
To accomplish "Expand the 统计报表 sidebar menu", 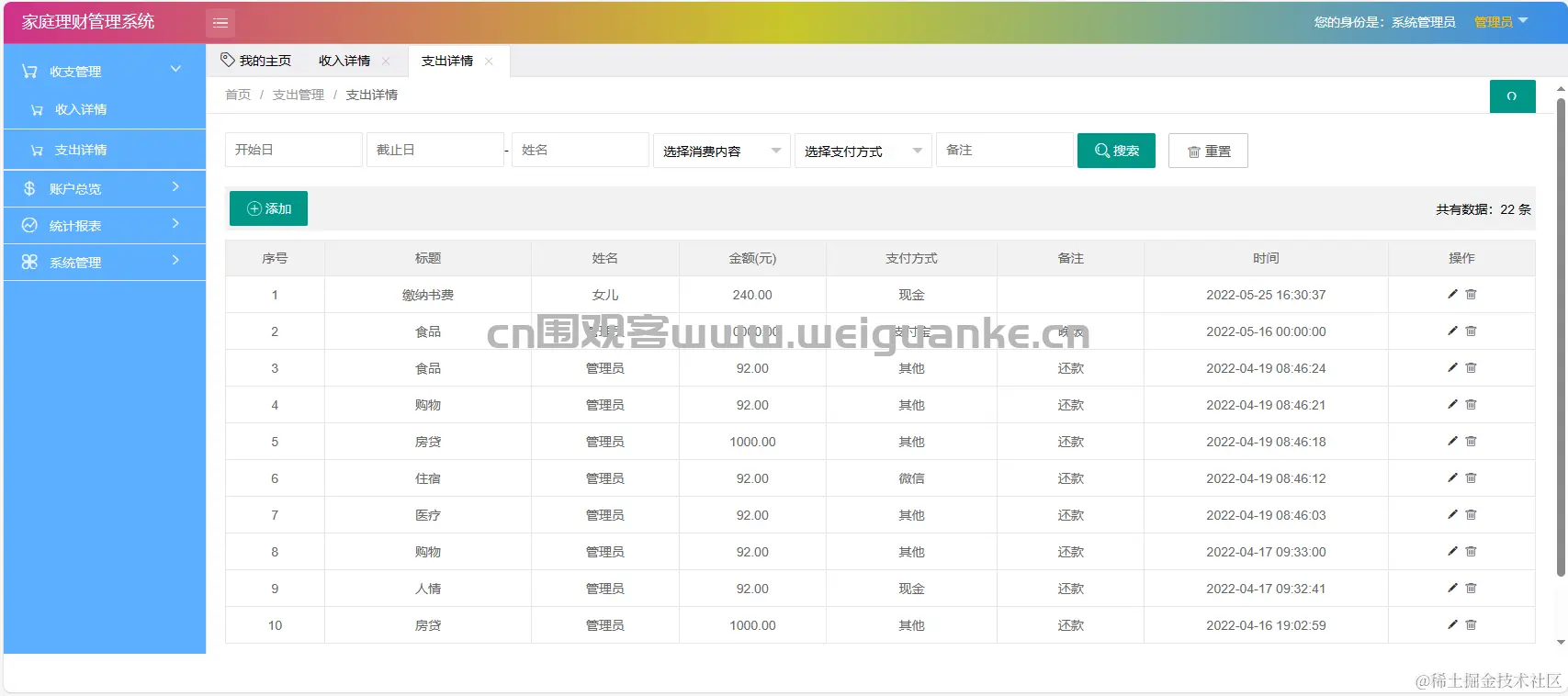I will pyautogui.click(x=175, y=224).
